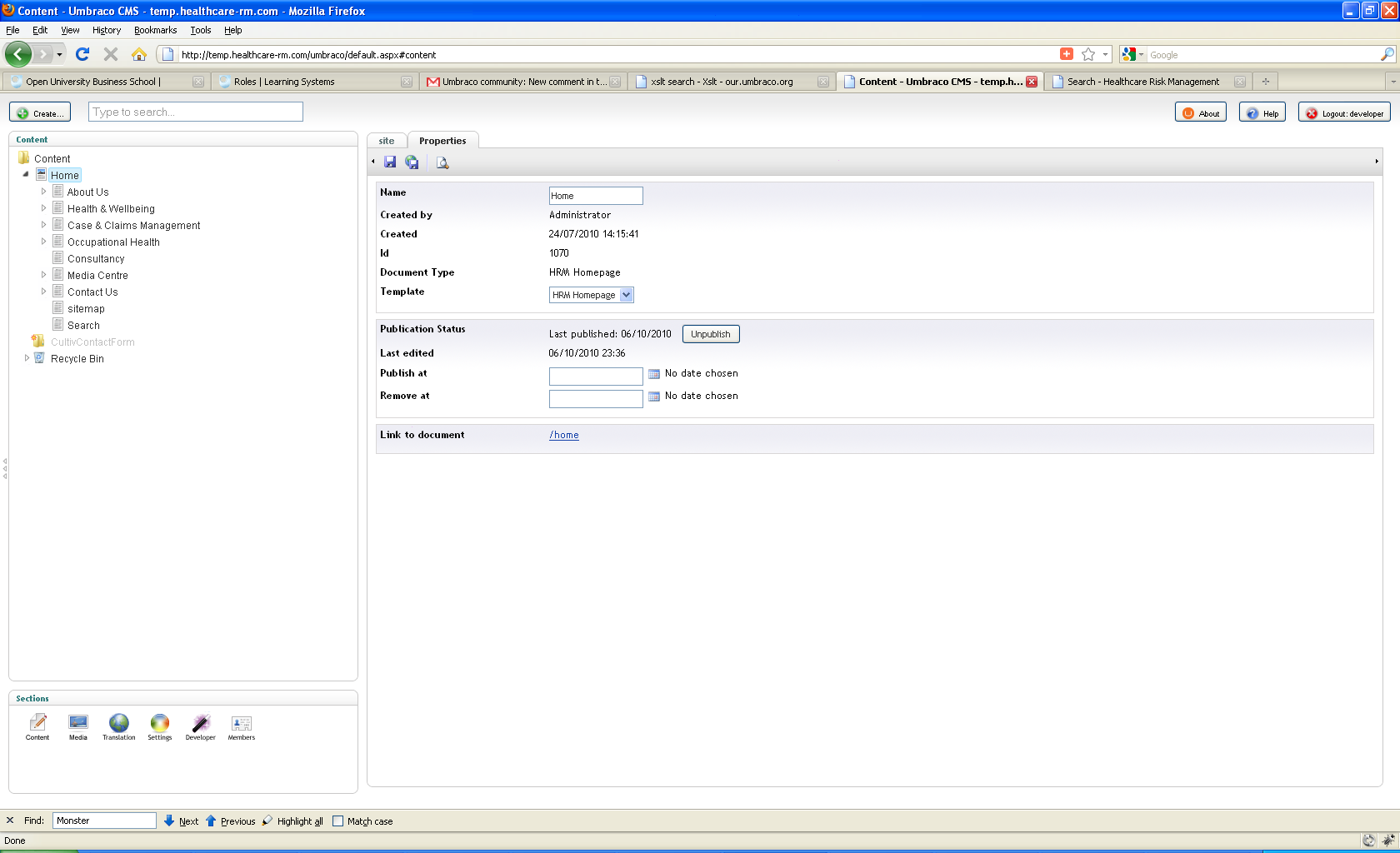This screenshot has width=1400, height=853.
Task: Click the Stop loading X icon
Action: click(111, 54)
